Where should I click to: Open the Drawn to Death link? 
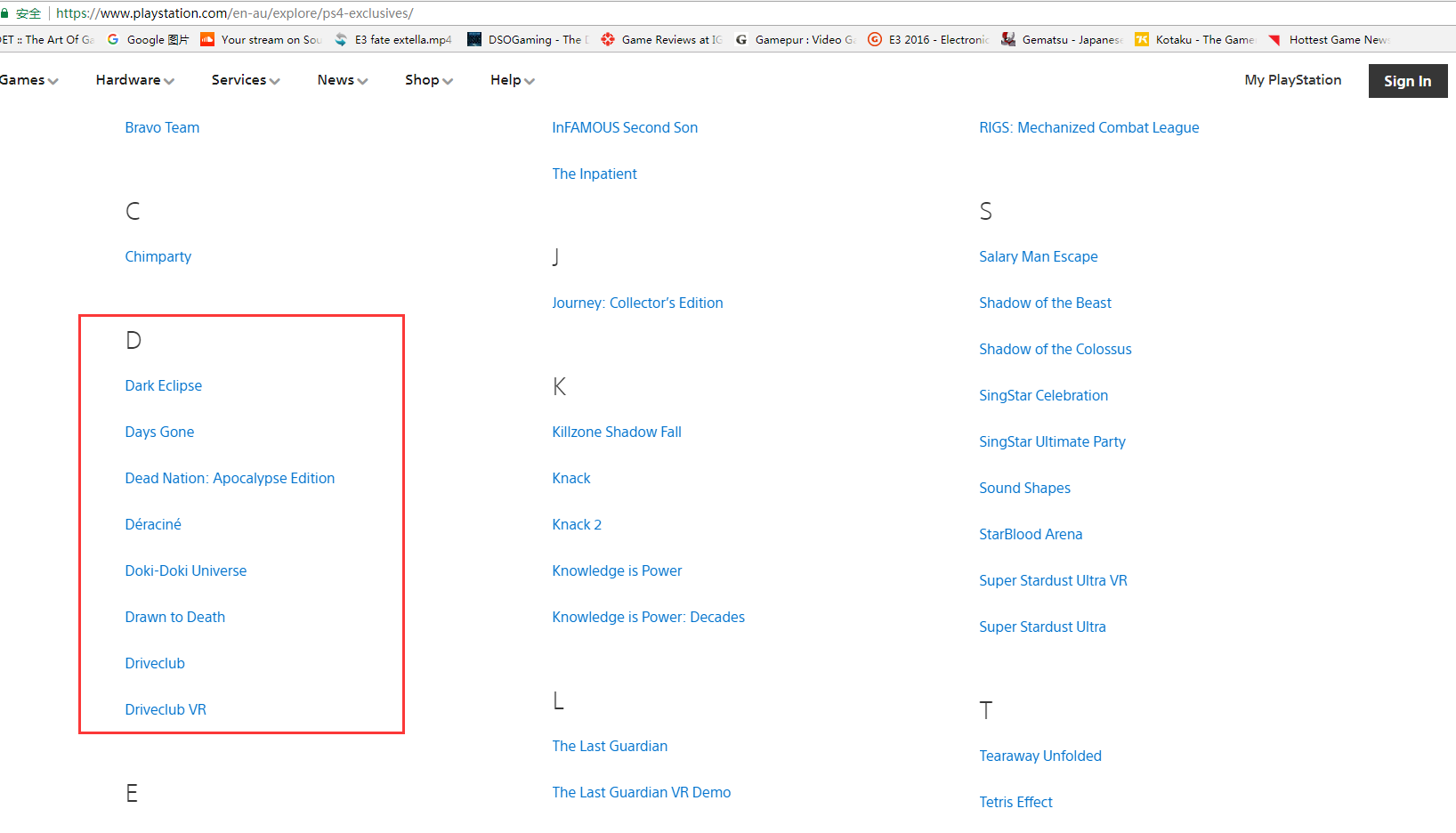click(175, 617)
